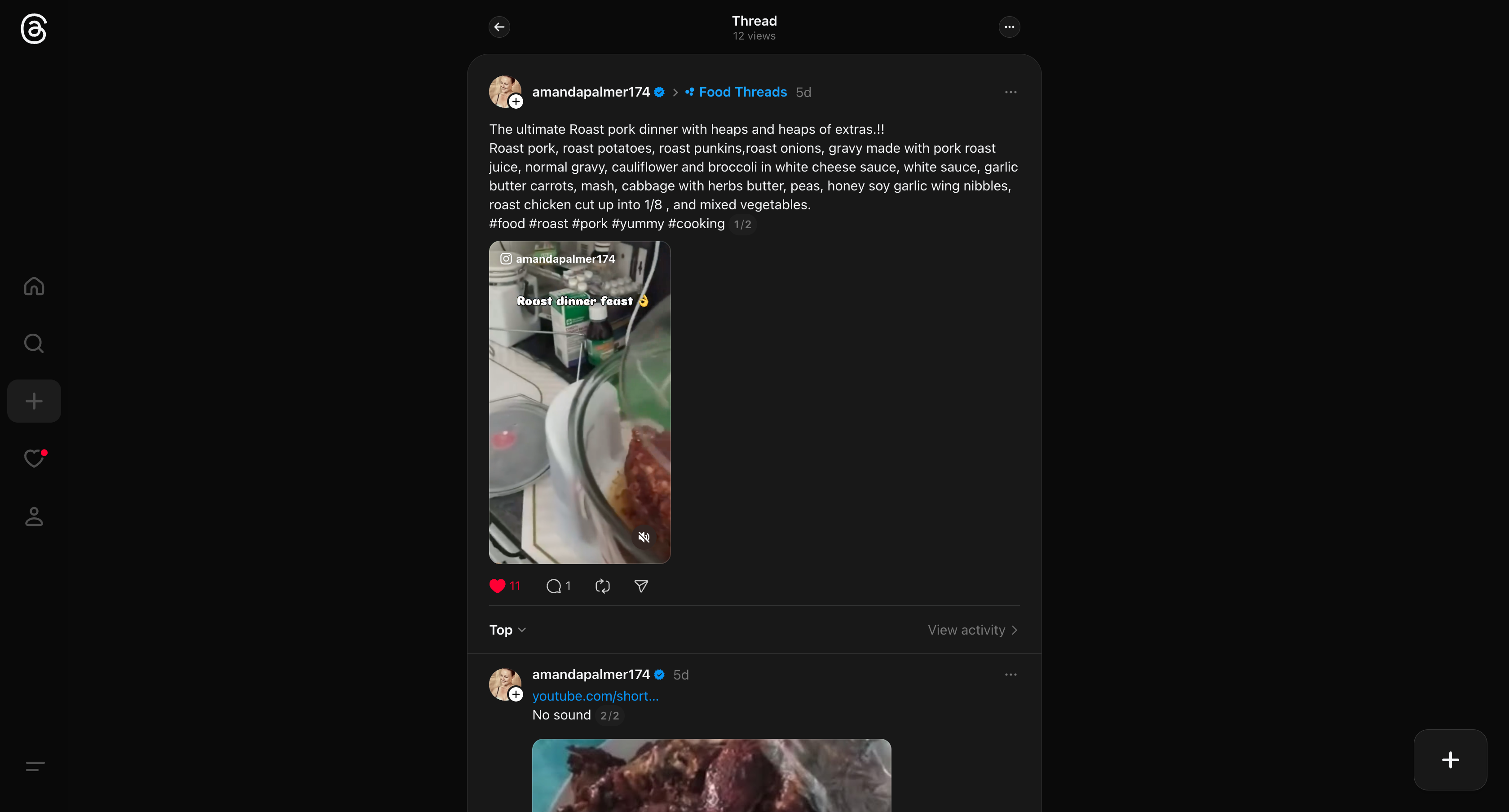This screenshot has height=812, width=1509.
Task: Open the Food Threads community link
Action: tap(742, 92)
